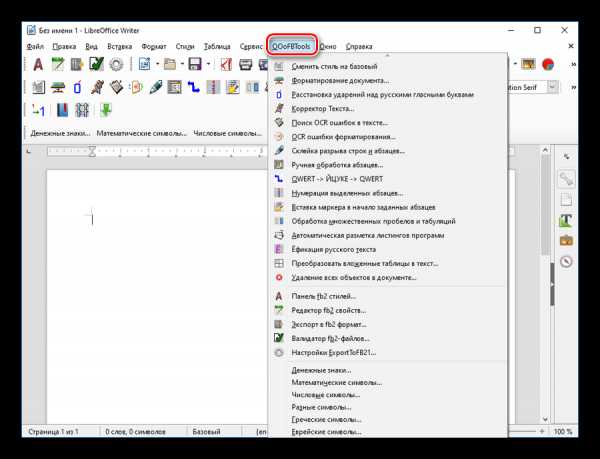The height and width of the screenshot is (459, 600).
Task: Open the QOoFBTools menu
Action: [x=292, y=46]
